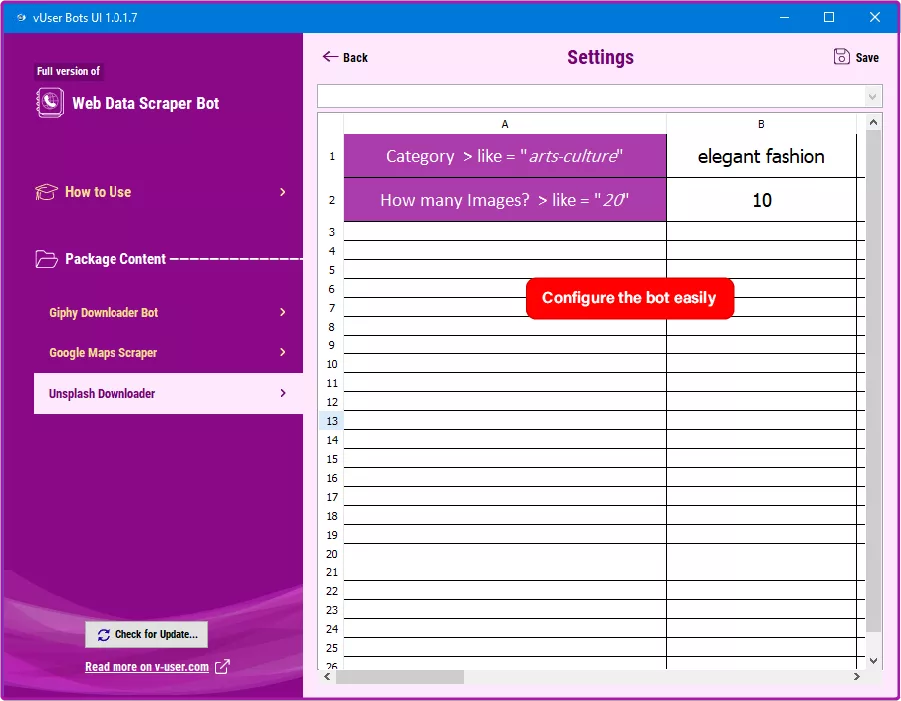Click the vertical scrollbar up arrow
901x701 pixels.
click(873, 122)
